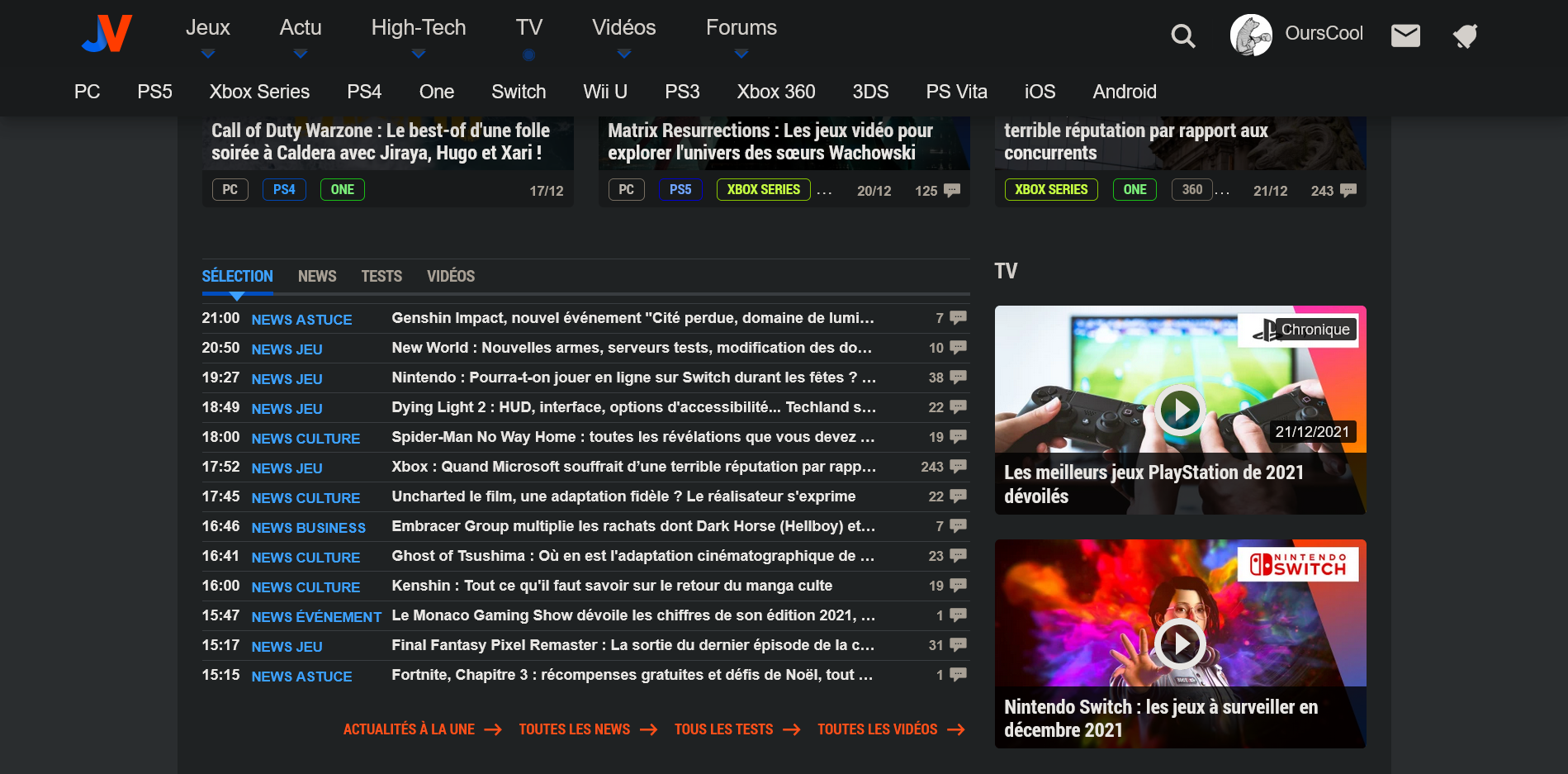
Task: Open comments icon of Genshin Impact news
Action: [x=958, y=318]
